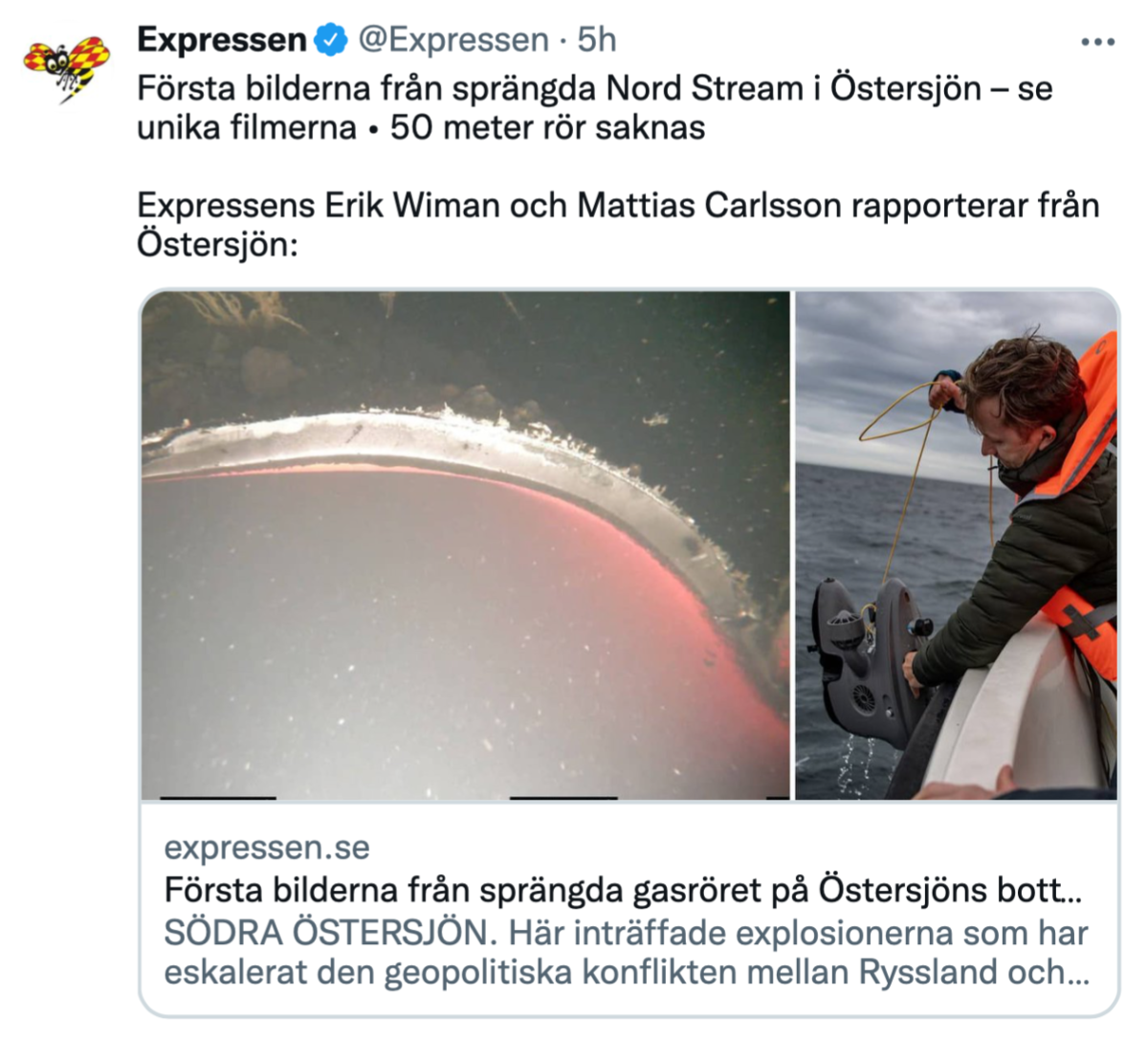Open the Expressen wasp profile avatar

(x=67, y=67)
